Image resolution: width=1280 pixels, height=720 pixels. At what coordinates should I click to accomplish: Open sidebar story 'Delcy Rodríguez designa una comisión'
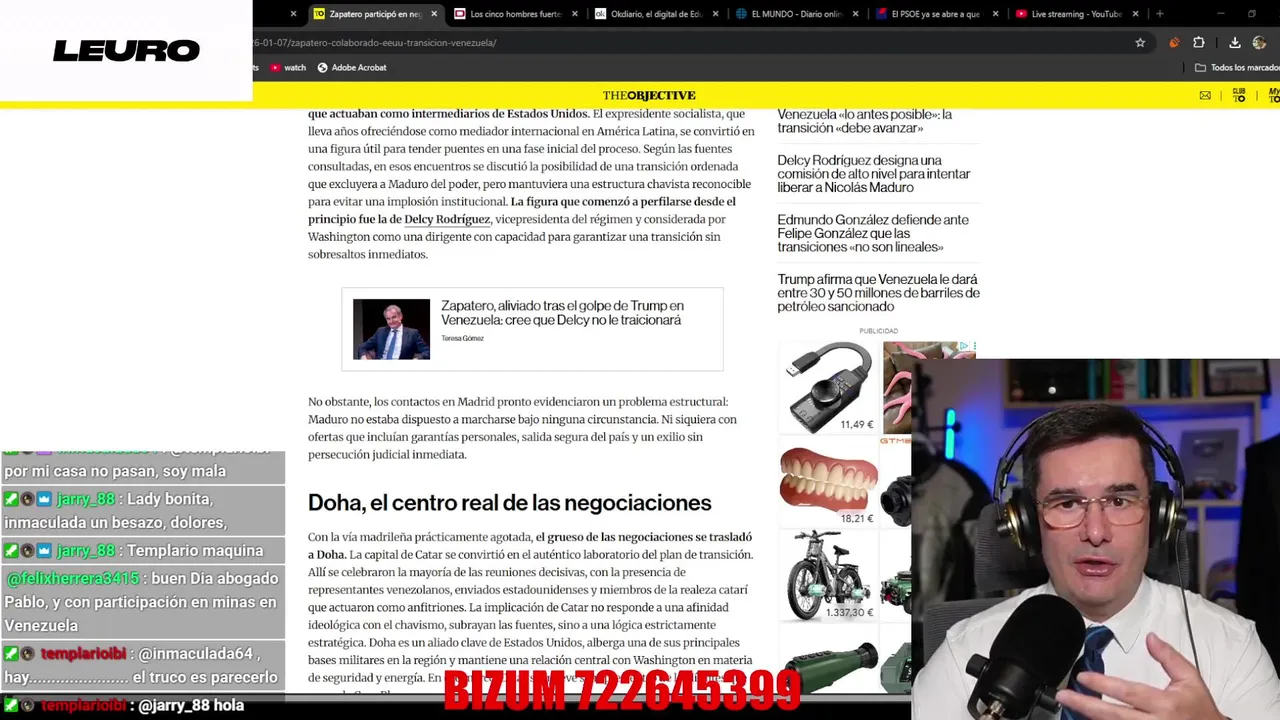[874, 174]
